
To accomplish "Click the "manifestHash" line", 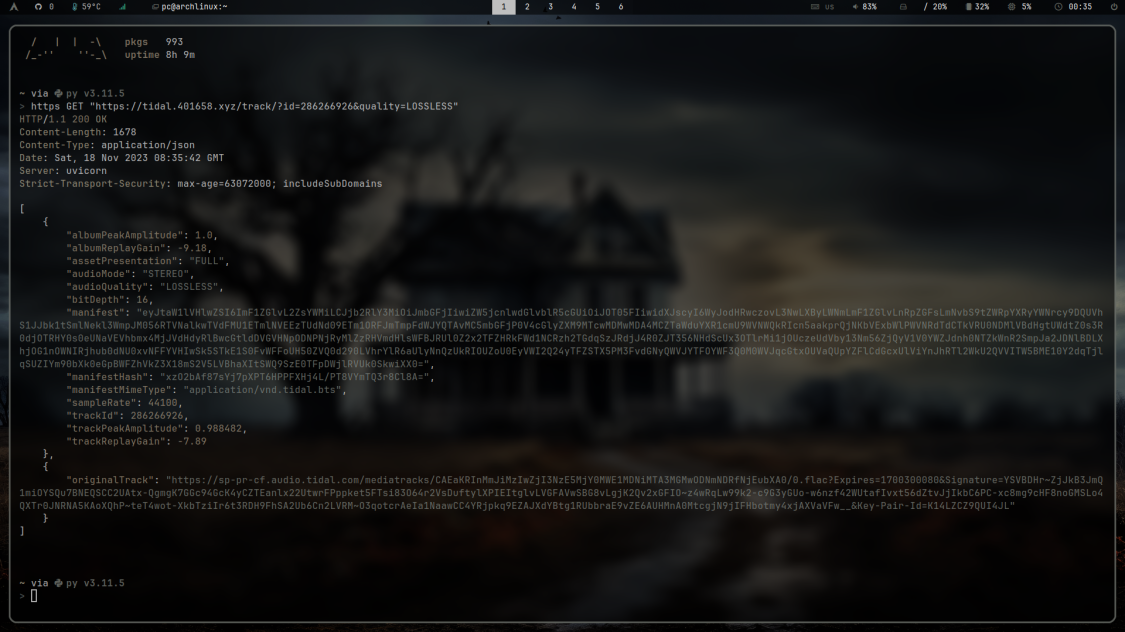I will 250,377.
